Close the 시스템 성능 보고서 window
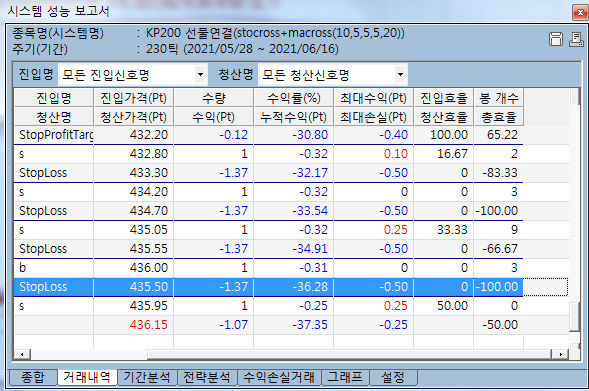The width and height of the screenshot is (589, 391). point(580,13)
